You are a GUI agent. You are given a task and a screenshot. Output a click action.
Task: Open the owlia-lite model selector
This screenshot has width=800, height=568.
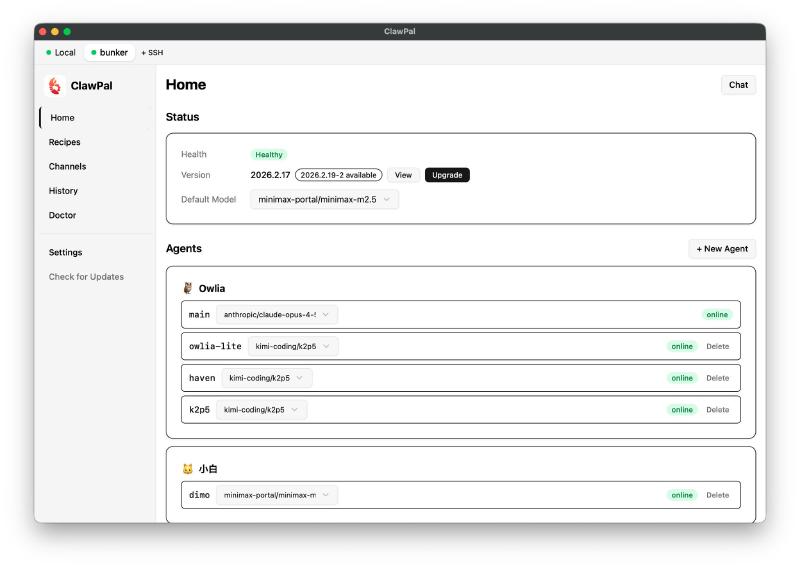tap(293, 347)
